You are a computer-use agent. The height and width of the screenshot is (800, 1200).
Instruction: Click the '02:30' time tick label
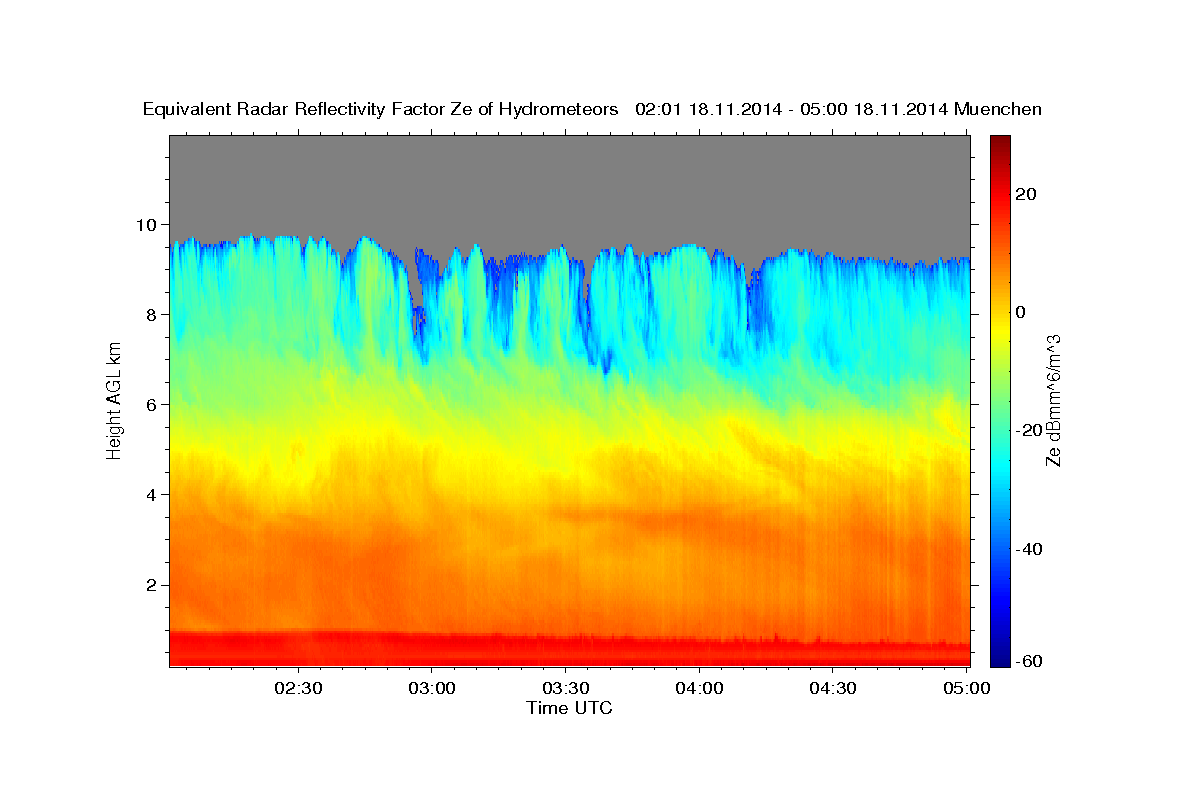[298, 688]
